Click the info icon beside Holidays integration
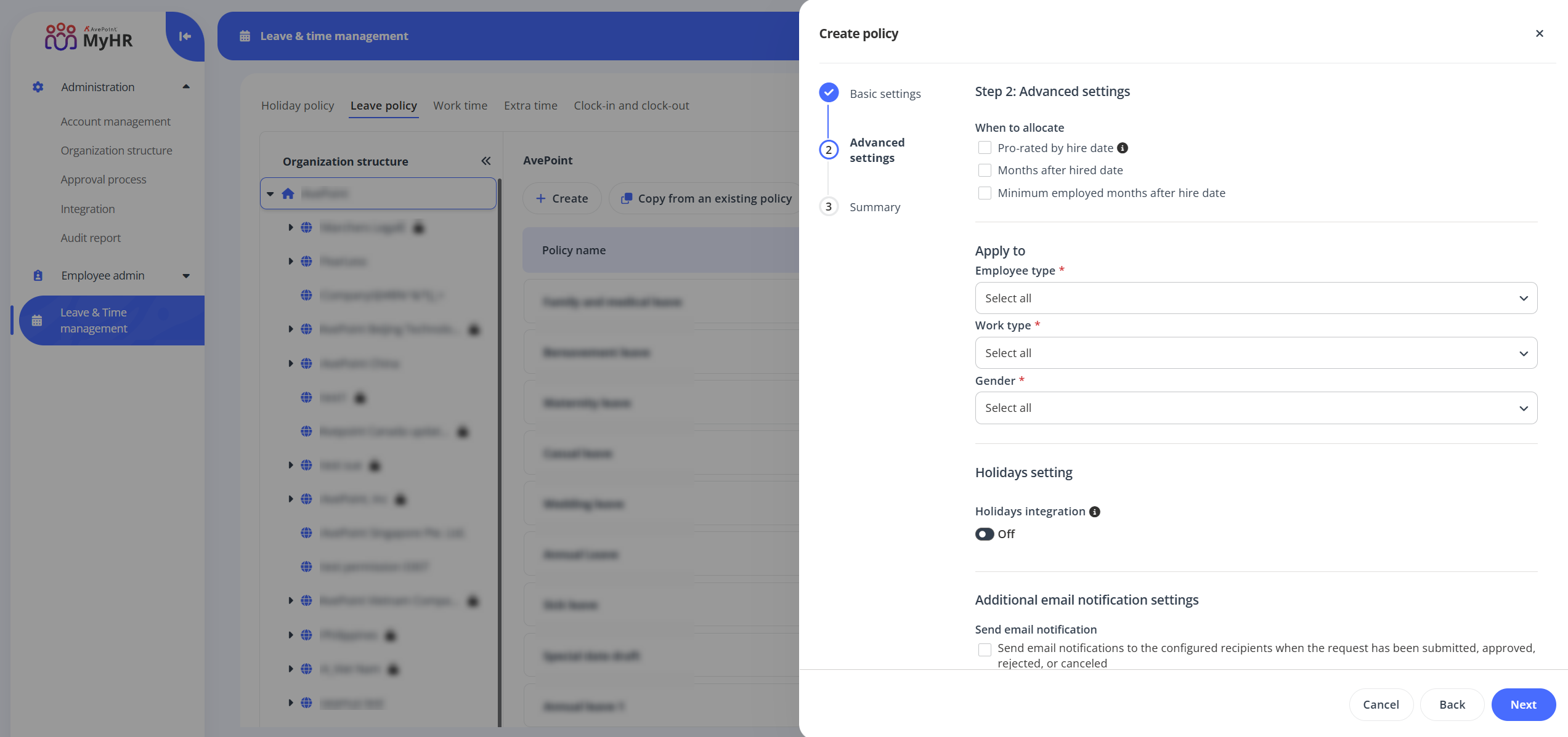 pos(1095,512)
